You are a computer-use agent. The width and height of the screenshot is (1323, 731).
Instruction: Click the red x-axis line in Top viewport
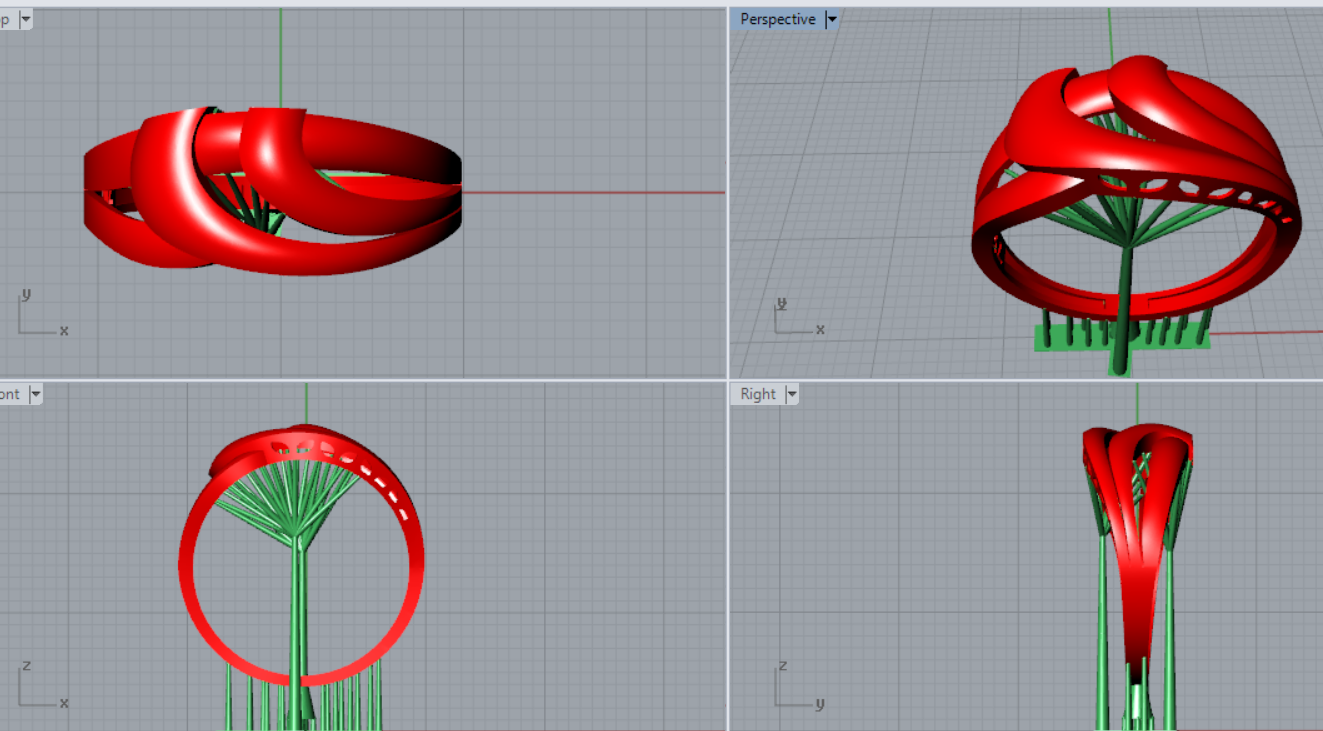[600, 192]
